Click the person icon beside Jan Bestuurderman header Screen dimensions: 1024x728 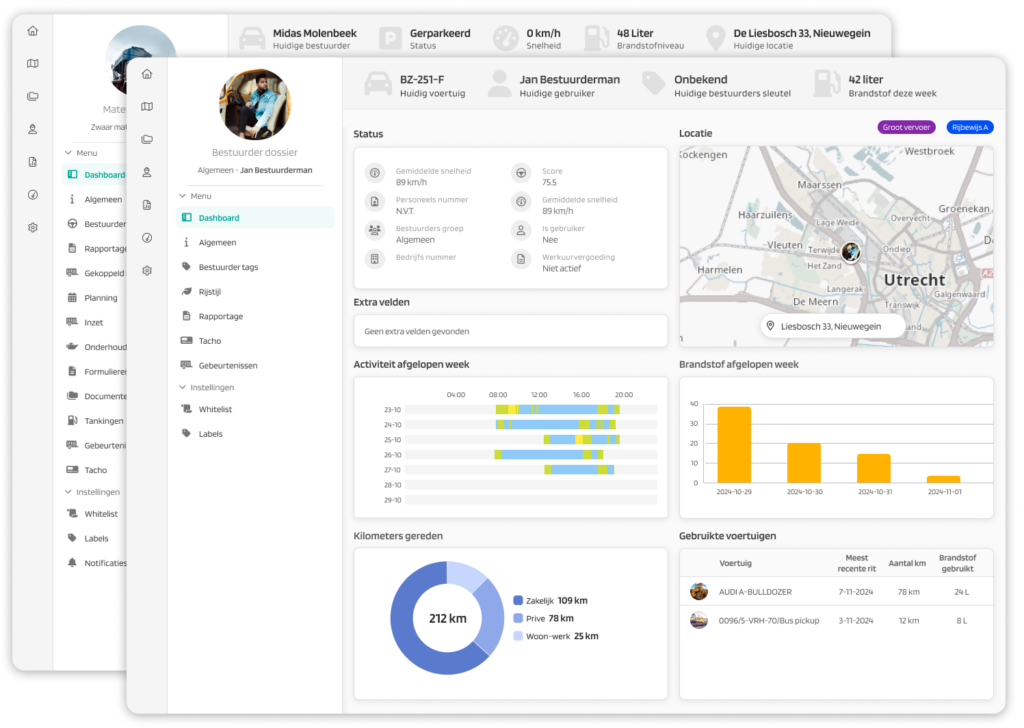coord(500,84)
